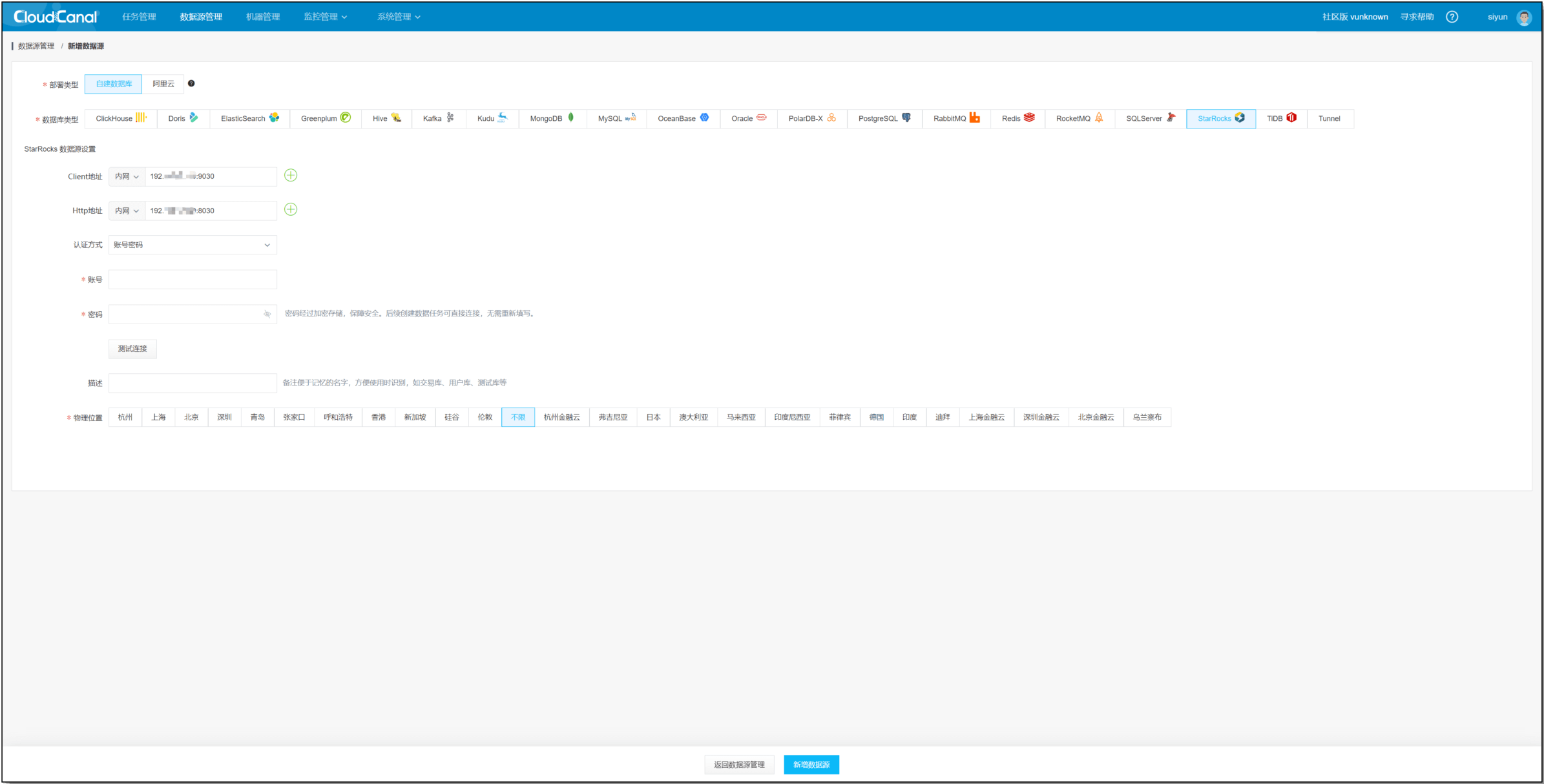Focus the 账号 input field
Image resolution: width=1544 pixels, height=784 pixels.
click(193, 280)
